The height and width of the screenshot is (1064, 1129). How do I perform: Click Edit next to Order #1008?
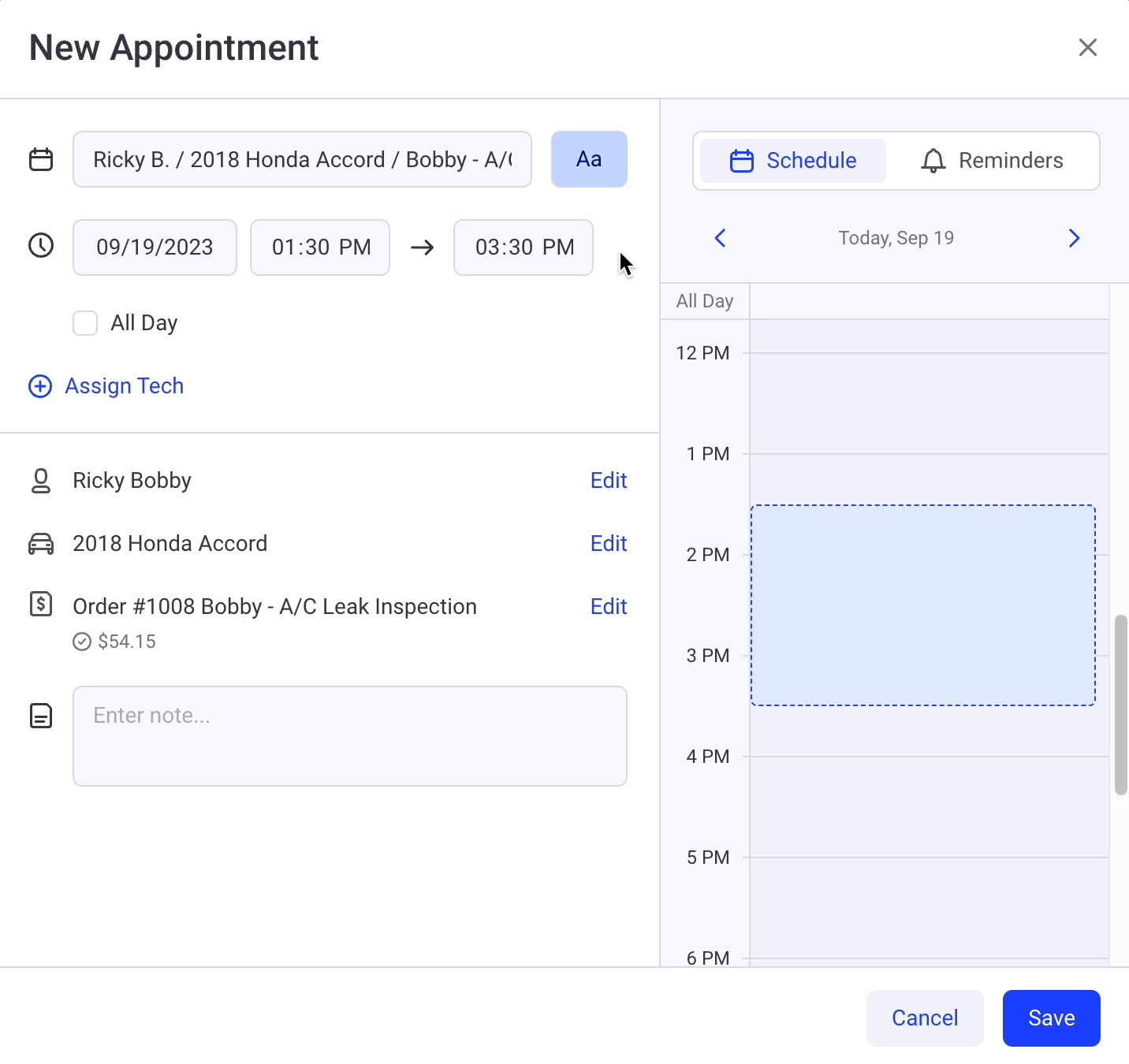point(608,606)
